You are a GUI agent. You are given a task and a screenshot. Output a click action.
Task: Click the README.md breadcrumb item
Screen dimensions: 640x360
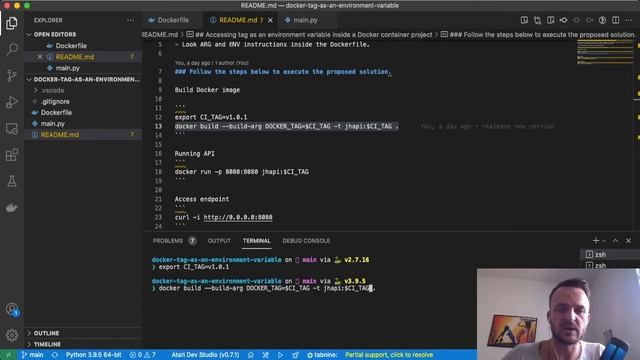pyautogui.click(x=160, y=35)
